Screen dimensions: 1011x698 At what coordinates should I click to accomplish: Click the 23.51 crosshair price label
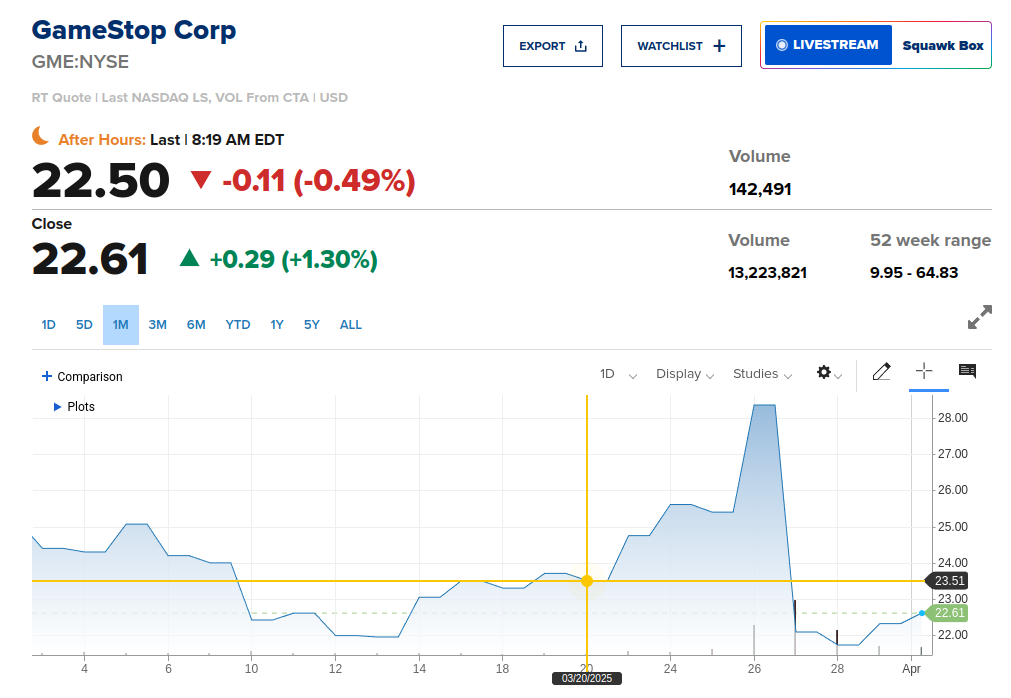coord(946,581)
